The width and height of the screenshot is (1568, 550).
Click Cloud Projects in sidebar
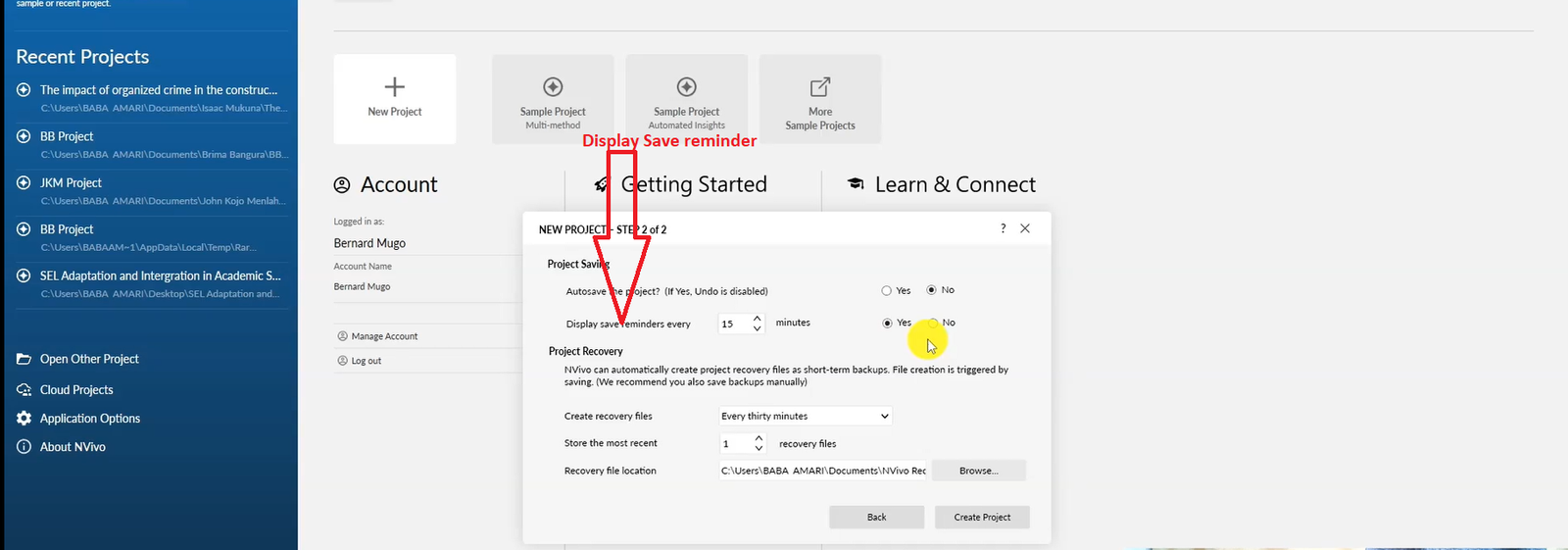point(76,389)
